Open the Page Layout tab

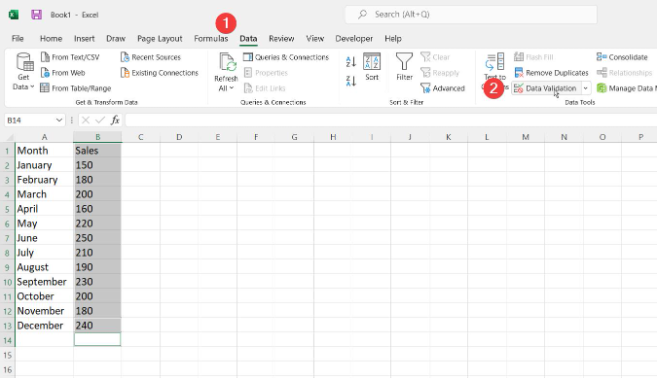(160, 39)
